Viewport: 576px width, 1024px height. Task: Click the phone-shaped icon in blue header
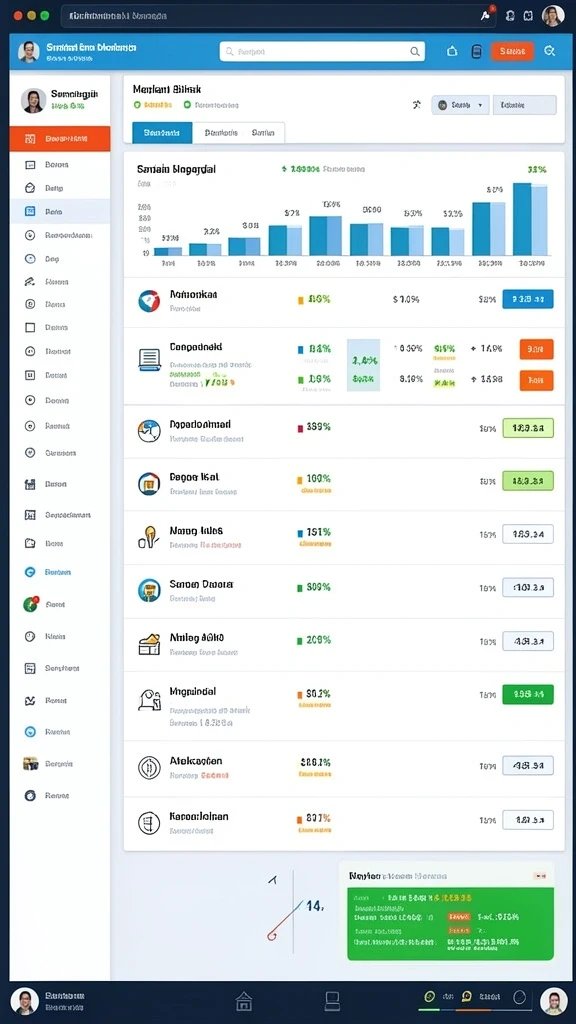(x=477, y=52)
